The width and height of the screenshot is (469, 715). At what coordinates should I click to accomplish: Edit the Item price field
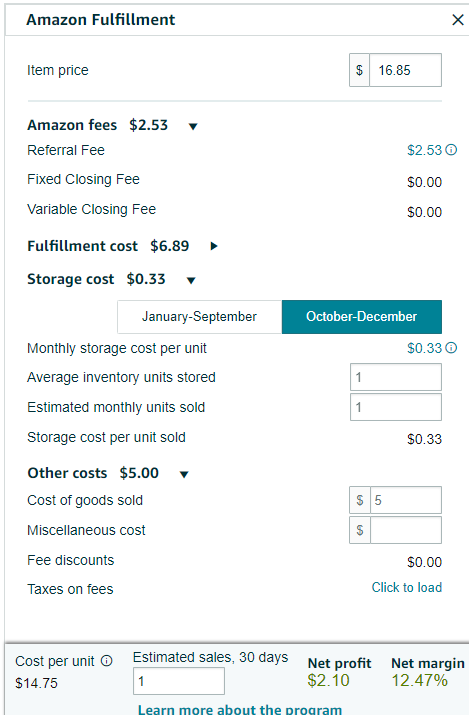click(405, 70)
